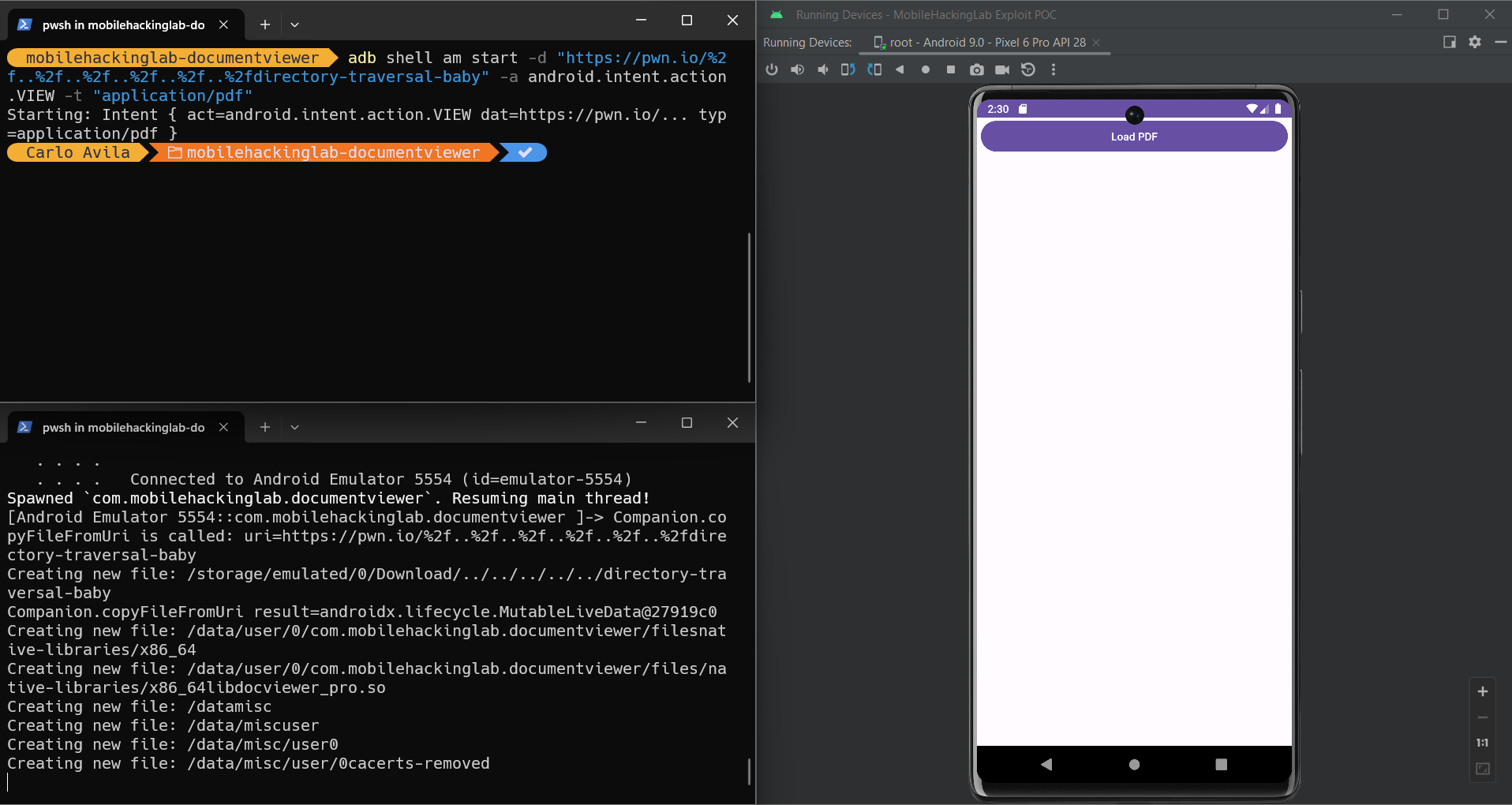Minimize the bottom terminal window
Viewport: 1512px width, 805px height.
point(641,423)
